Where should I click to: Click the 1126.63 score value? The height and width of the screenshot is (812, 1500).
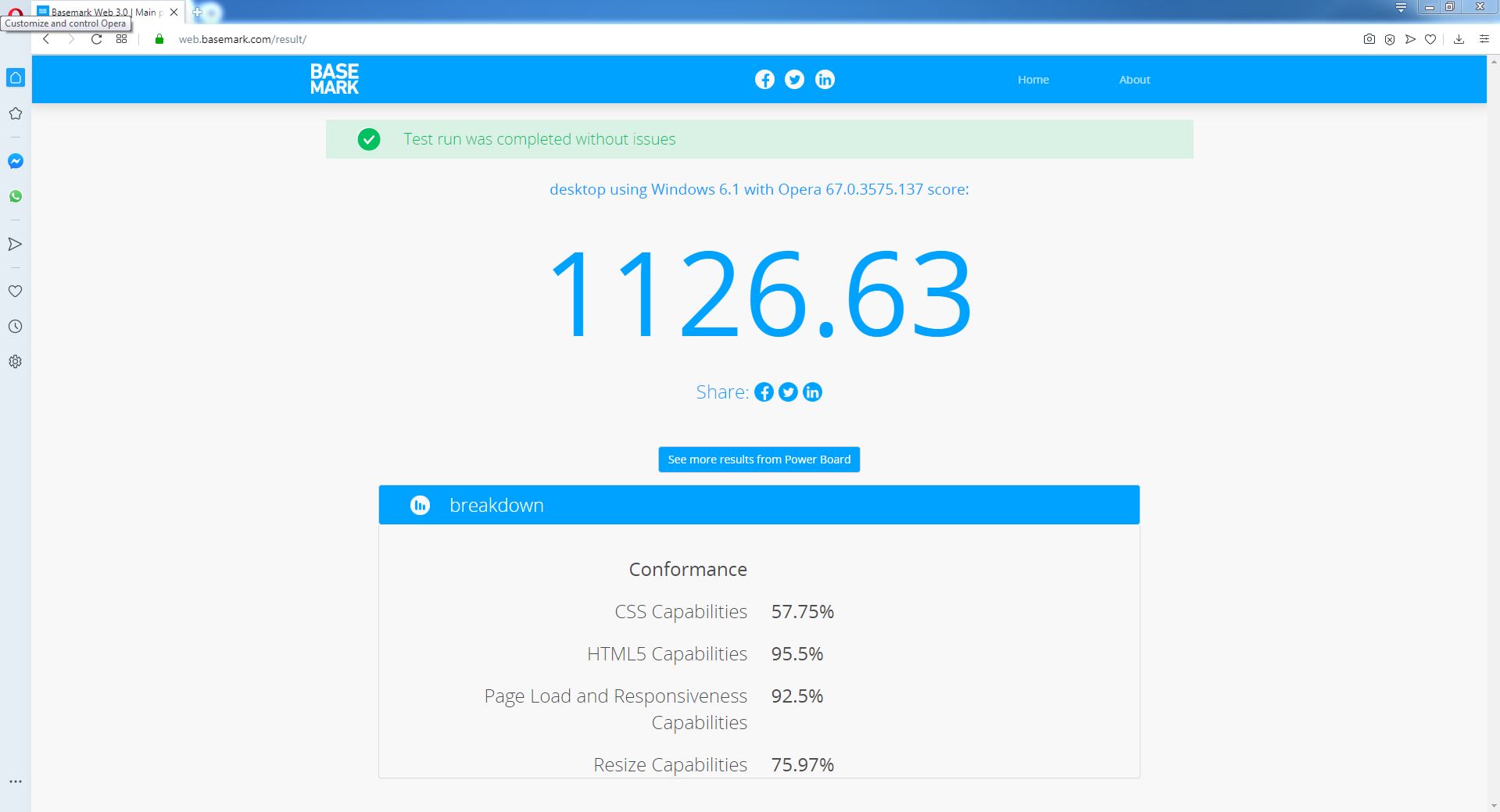760,293
